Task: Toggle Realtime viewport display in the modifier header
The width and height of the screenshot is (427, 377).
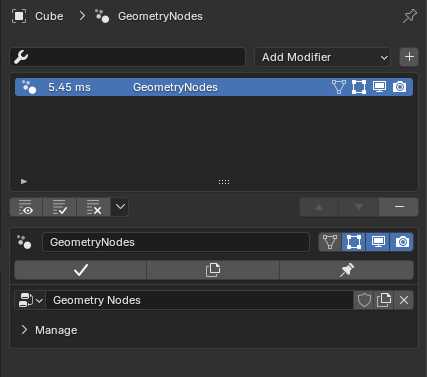Action: click(378, 242)
